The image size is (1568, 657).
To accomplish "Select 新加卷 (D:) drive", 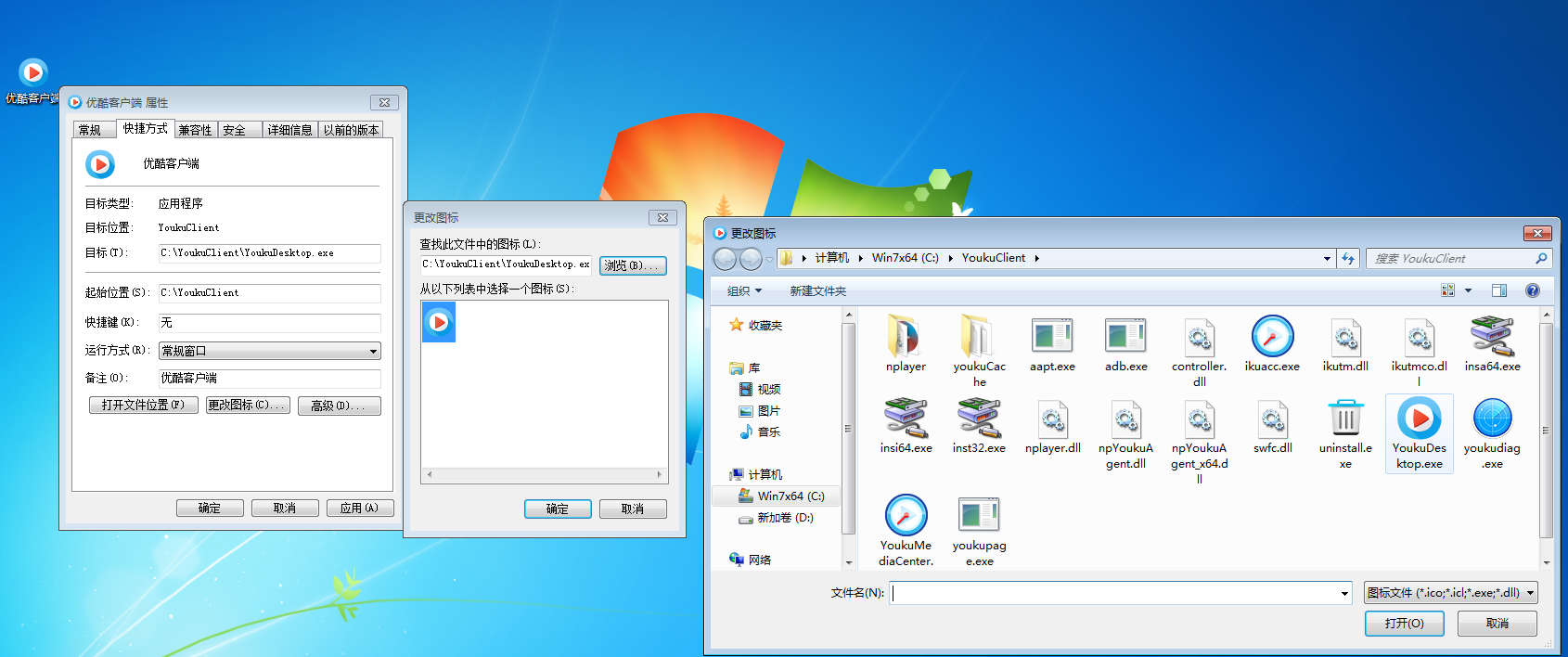I will tap(785, 518).
